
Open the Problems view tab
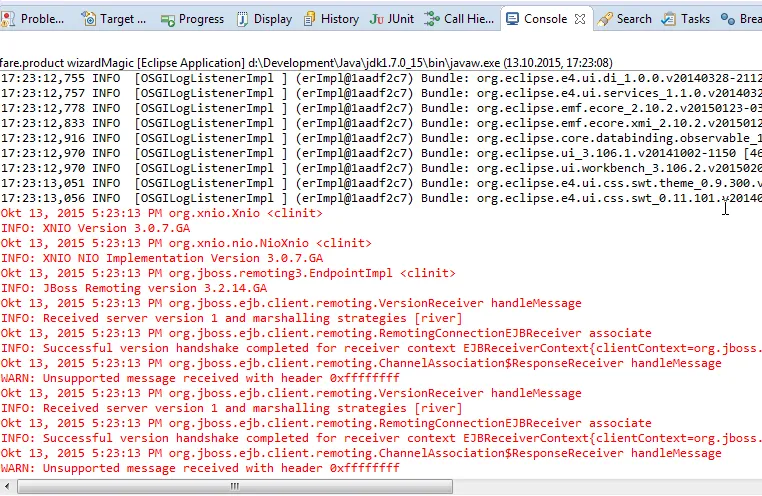click(x=33, y=19)
